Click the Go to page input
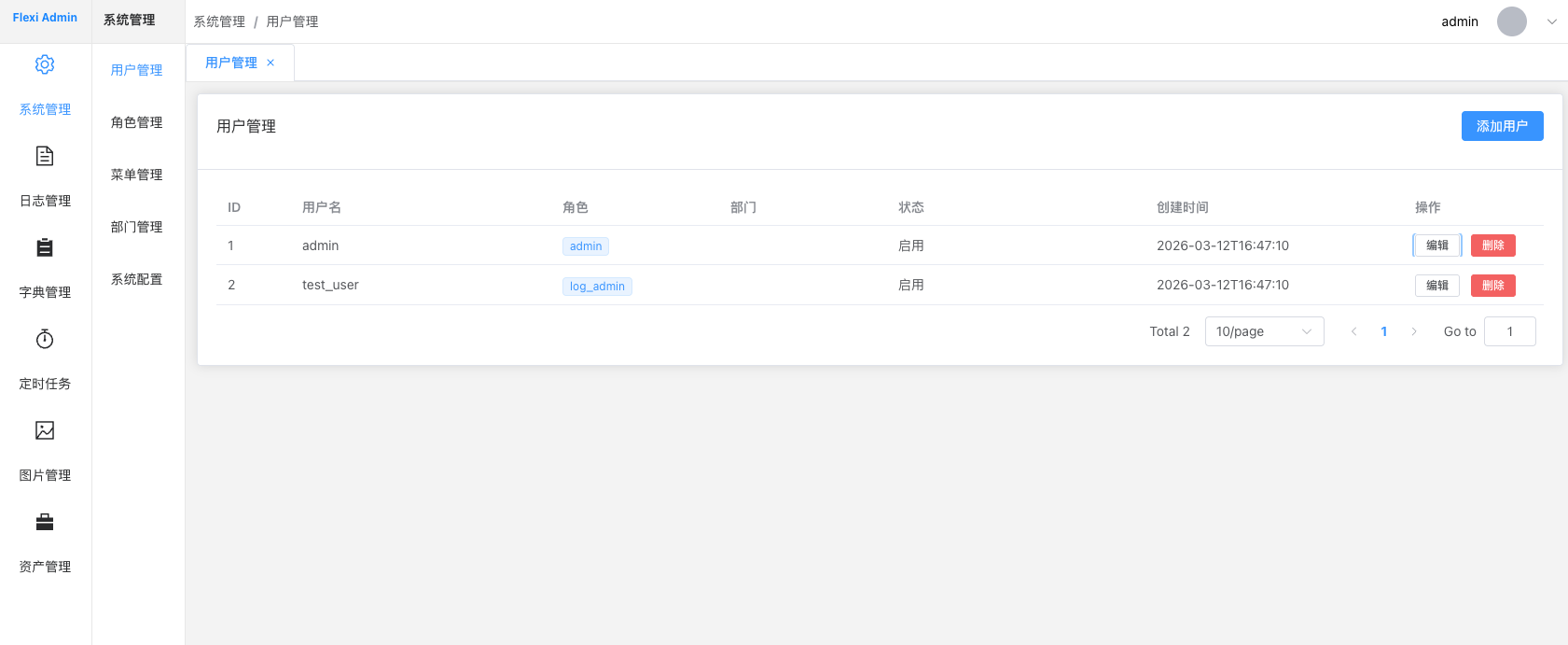This screenshot has height=645, width=1568. click(x=1509, y=331)
